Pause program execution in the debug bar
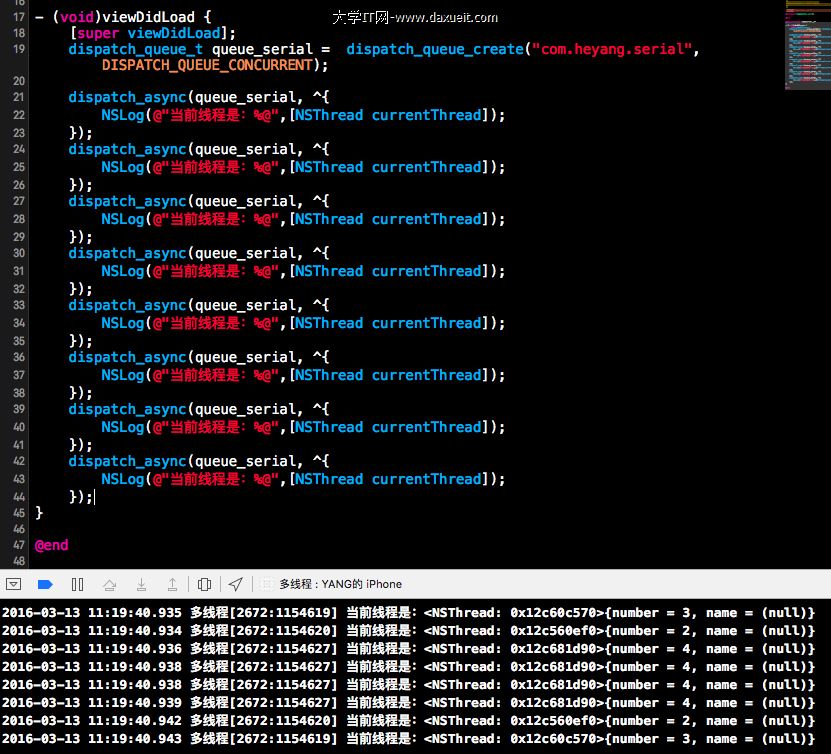The image size is (831, 754). pyautogui.click(x=77, y=584)
